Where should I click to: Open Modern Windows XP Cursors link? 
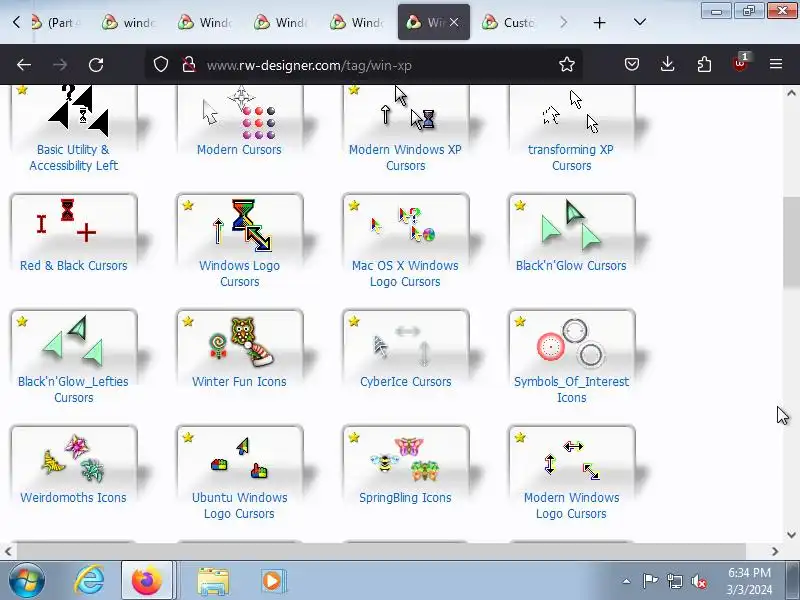[405, 158]
